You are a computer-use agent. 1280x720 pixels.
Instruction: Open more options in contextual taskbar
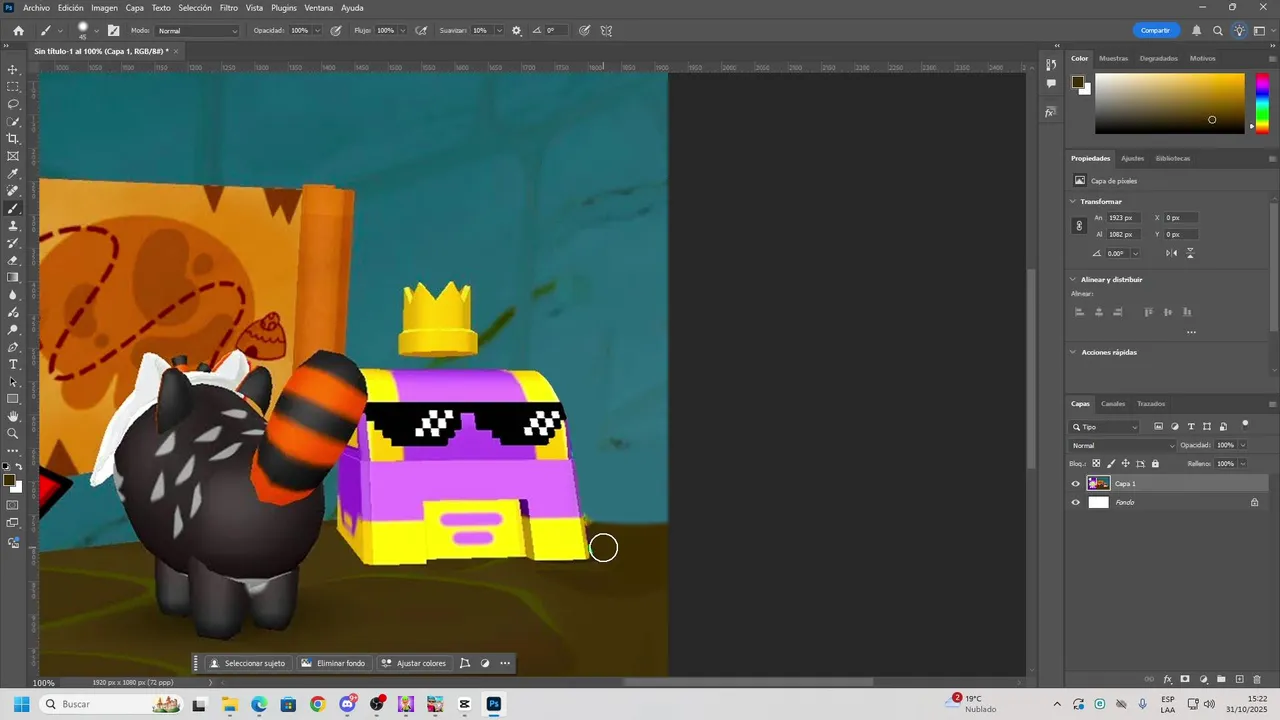[x=505, y=663]
